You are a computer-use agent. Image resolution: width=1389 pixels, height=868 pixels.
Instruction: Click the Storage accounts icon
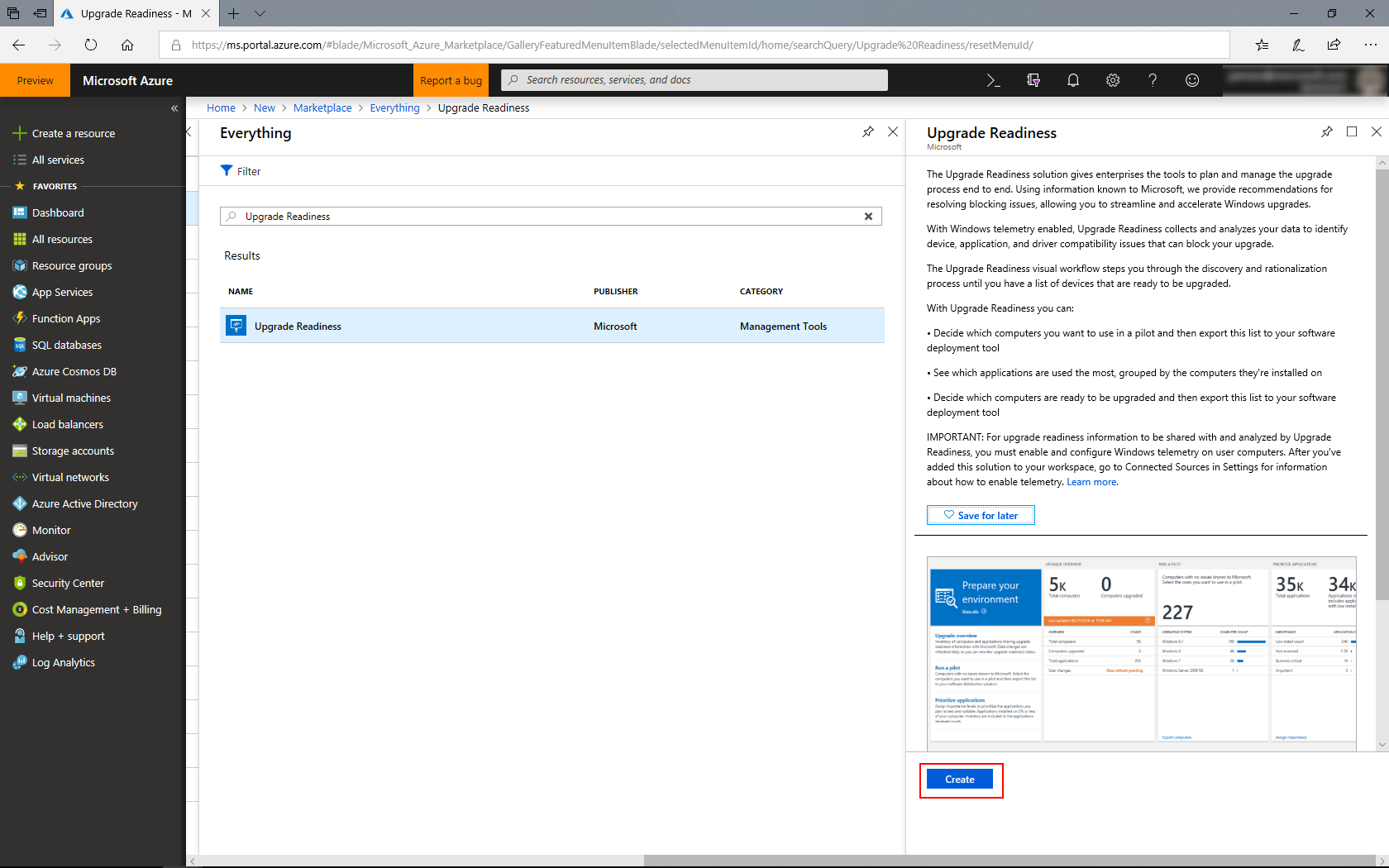[20, 451]
